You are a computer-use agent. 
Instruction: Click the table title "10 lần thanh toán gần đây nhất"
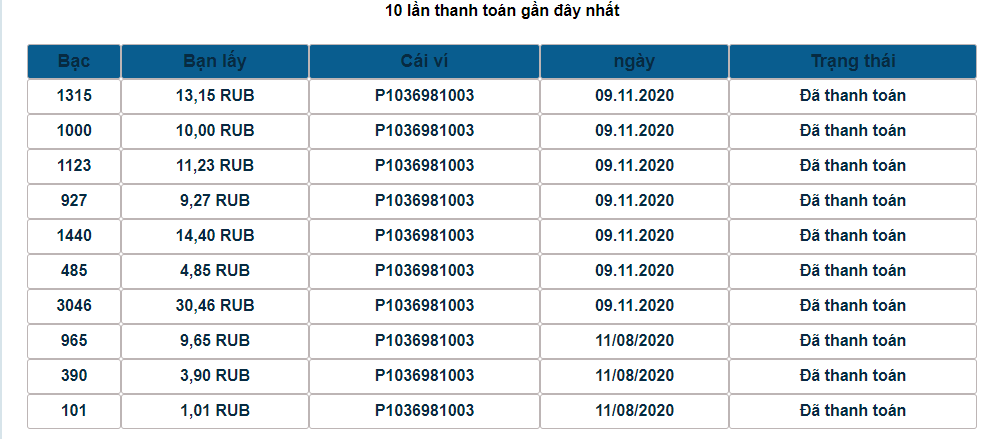tap(501, 12)
